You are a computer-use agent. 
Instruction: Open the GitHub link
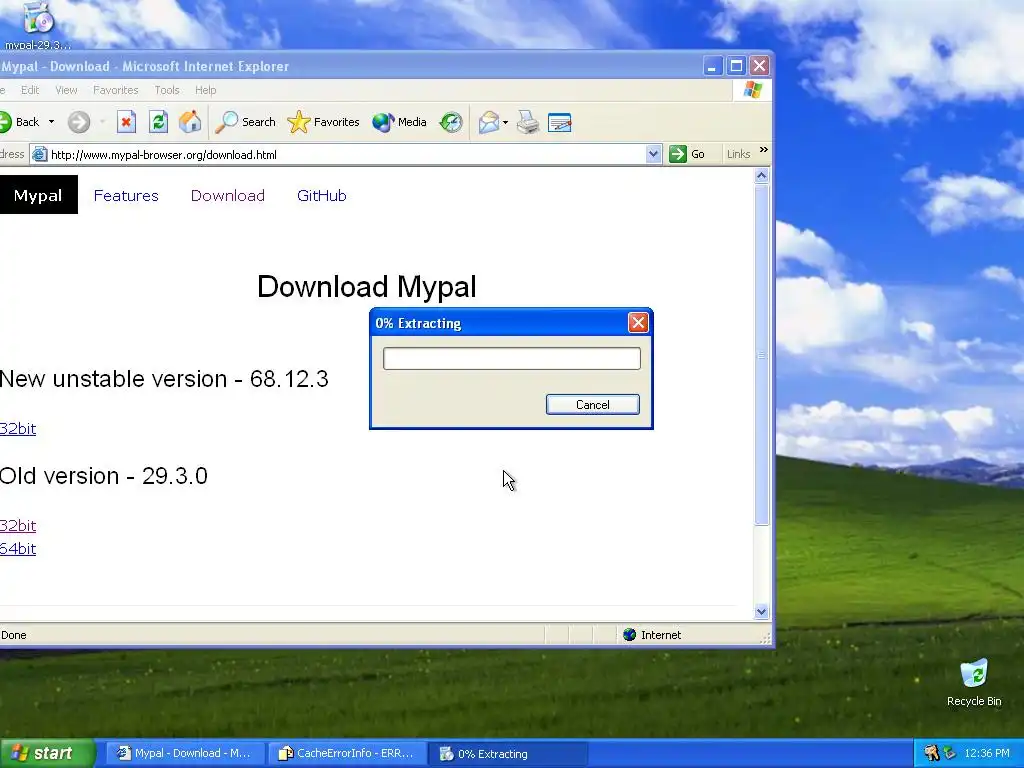321,195
